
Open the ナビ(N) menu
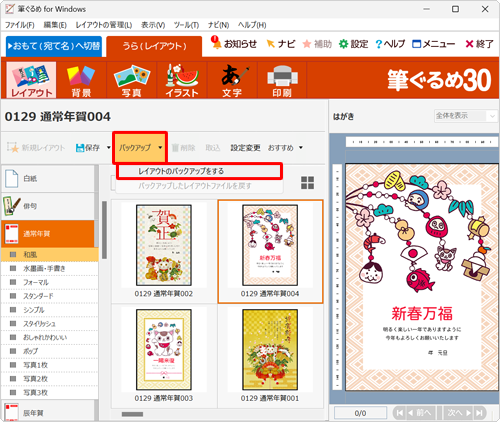(218, 25)
